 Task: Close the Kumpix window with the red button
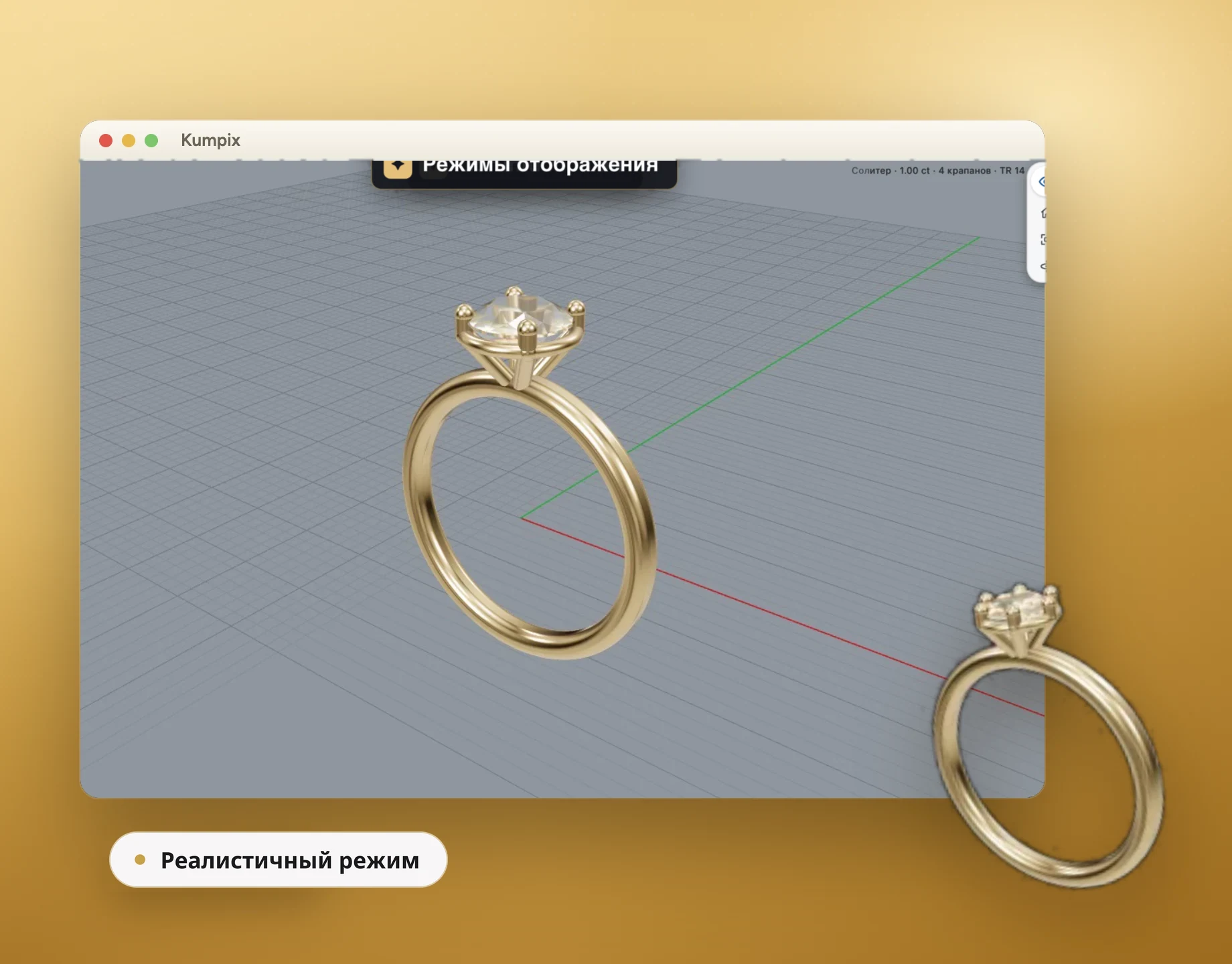(x=106, y=141)
